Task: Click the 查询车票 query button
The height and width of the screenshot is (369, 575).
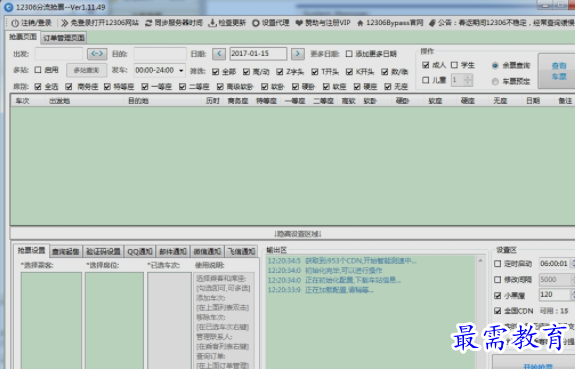Action: point(558,71)
